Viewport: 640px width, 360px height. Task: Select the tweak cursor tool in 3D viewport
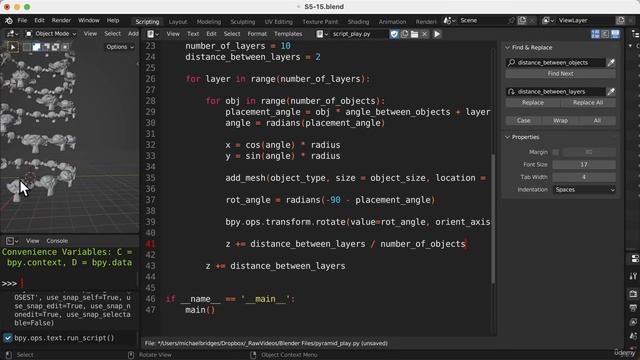point(13,47)
